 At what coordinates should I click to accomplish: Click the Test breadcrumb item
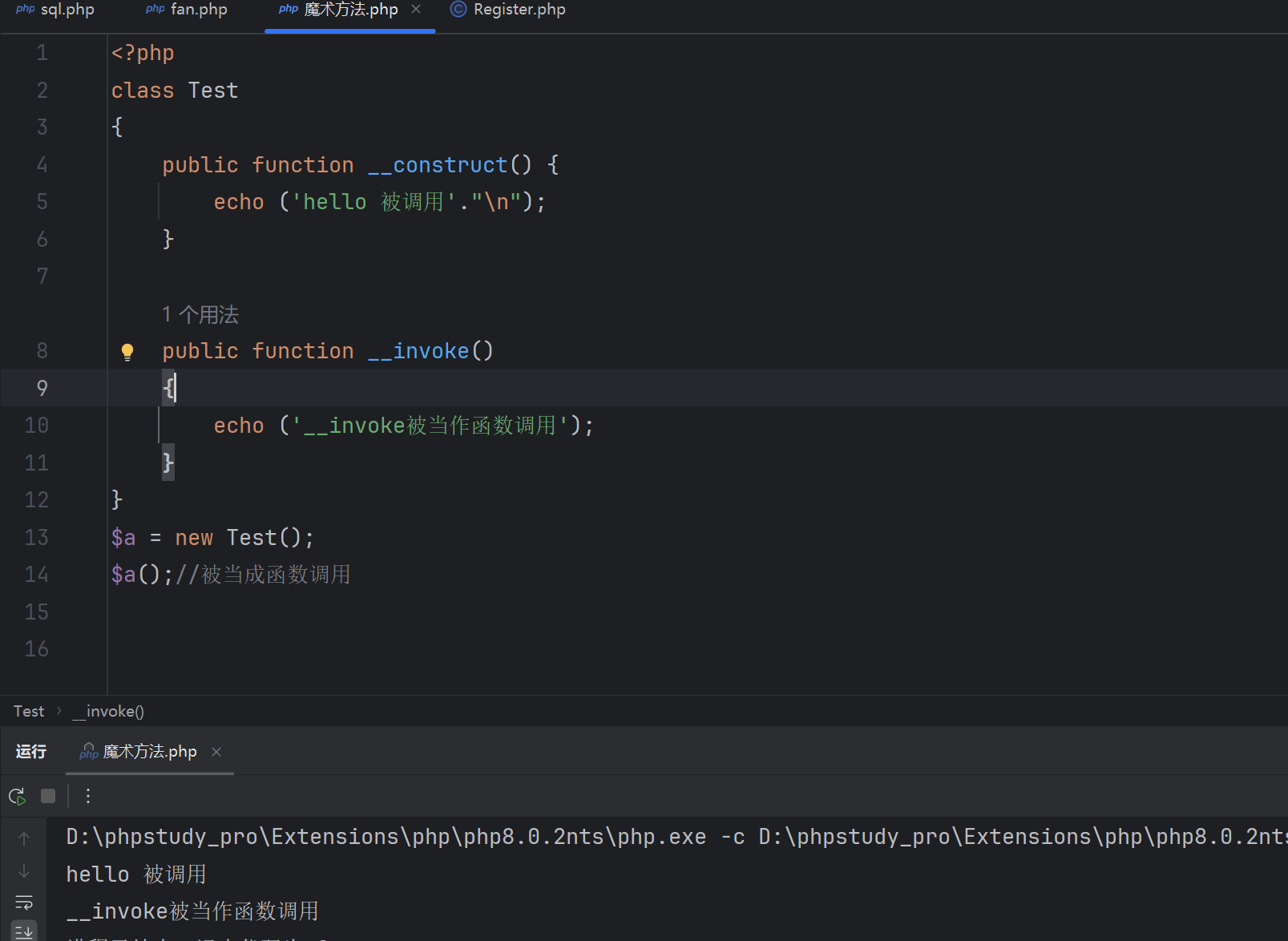coord(29,711)
